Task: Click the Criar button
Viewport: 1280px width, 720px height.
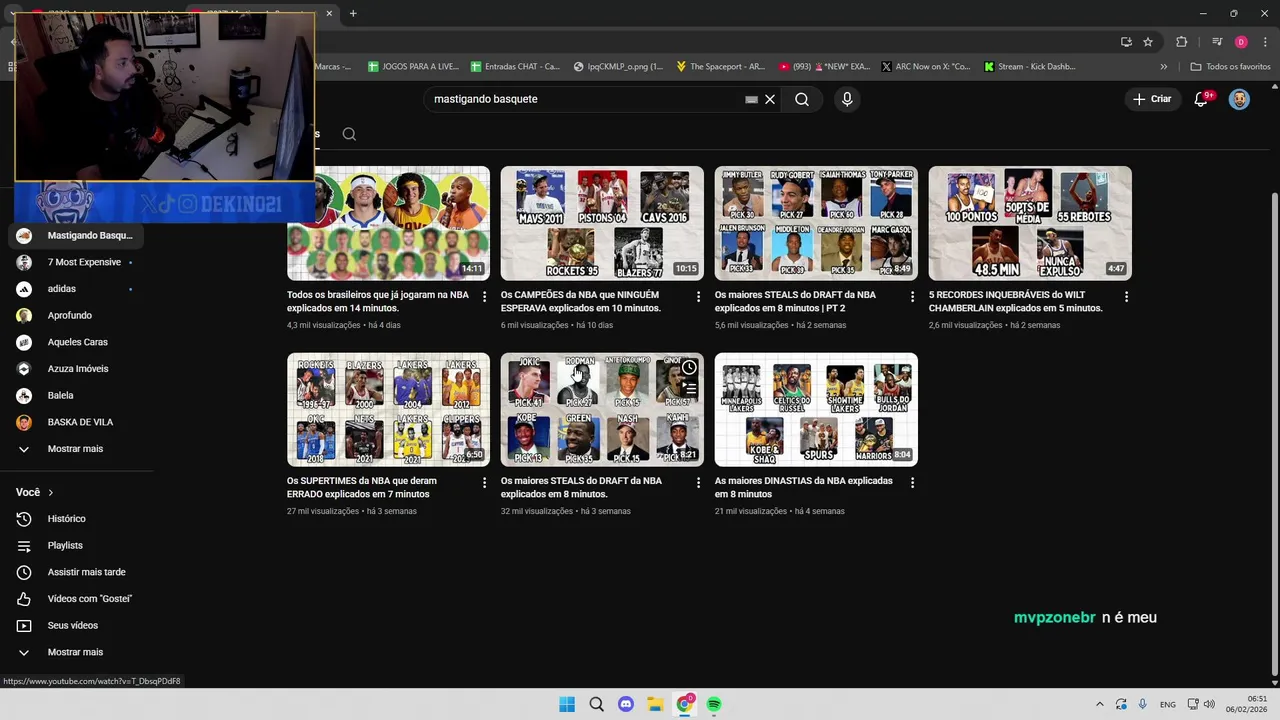Action: [1152, 99]
